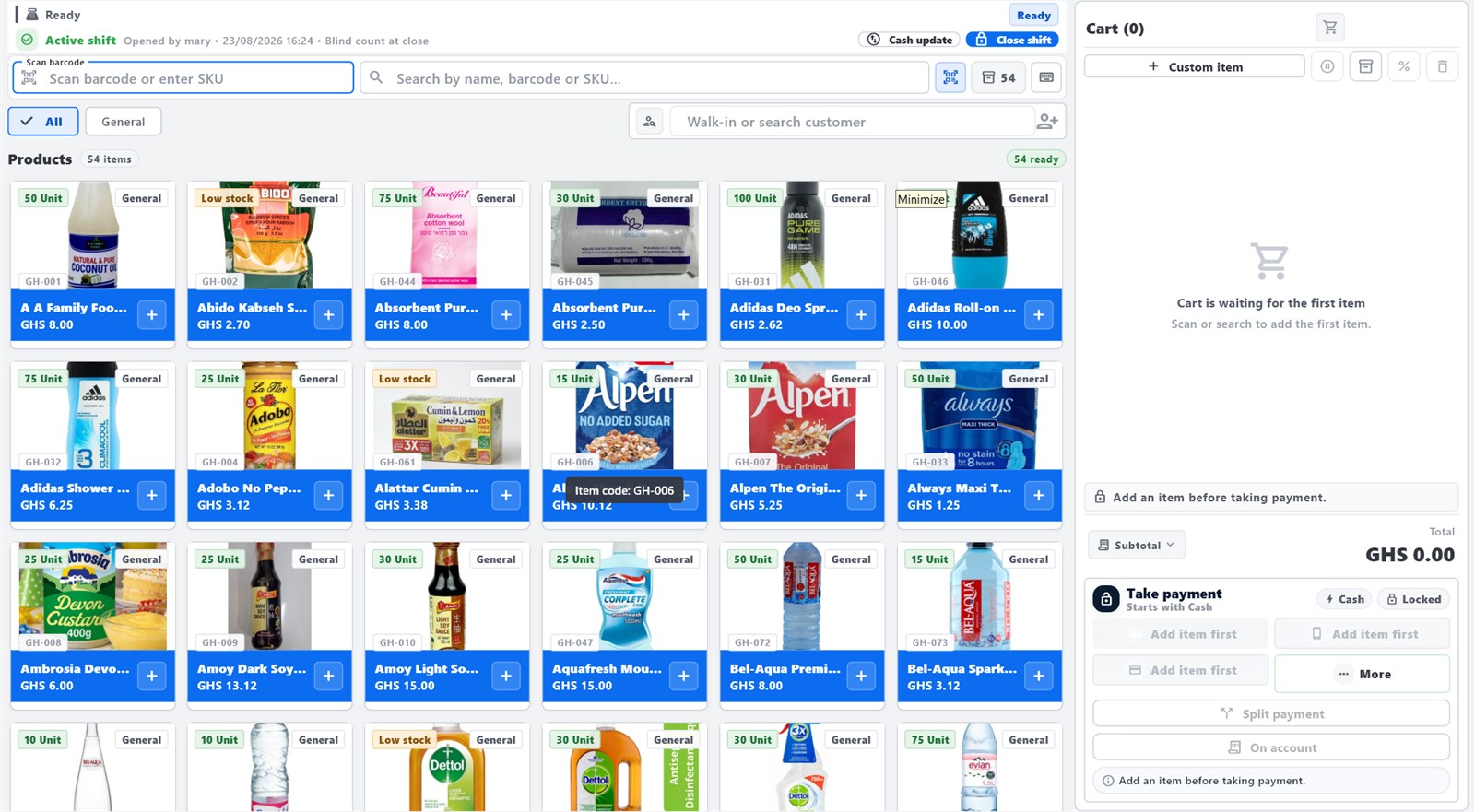
Task: Click the Active shift status text
Action: click(81, 41)
